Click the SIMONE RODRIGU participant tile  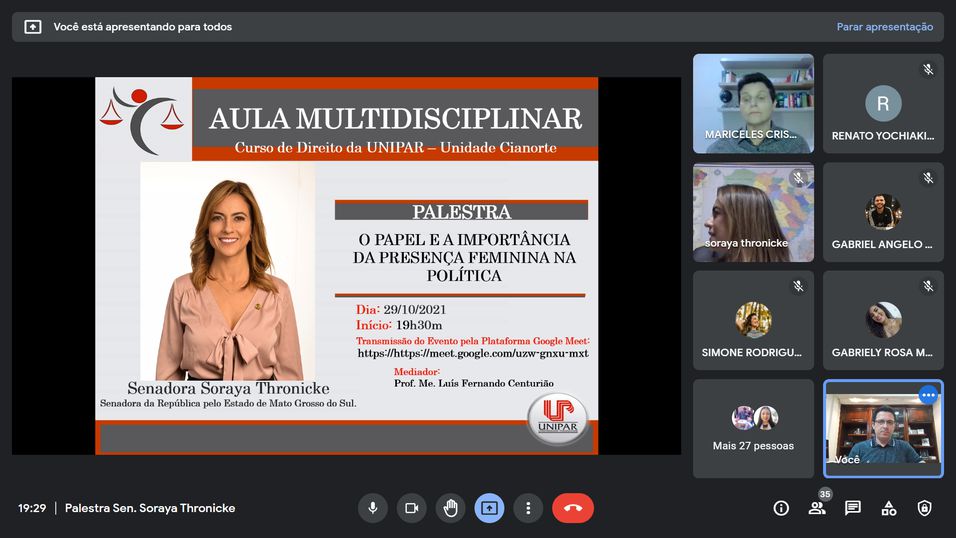coord(753,320)
